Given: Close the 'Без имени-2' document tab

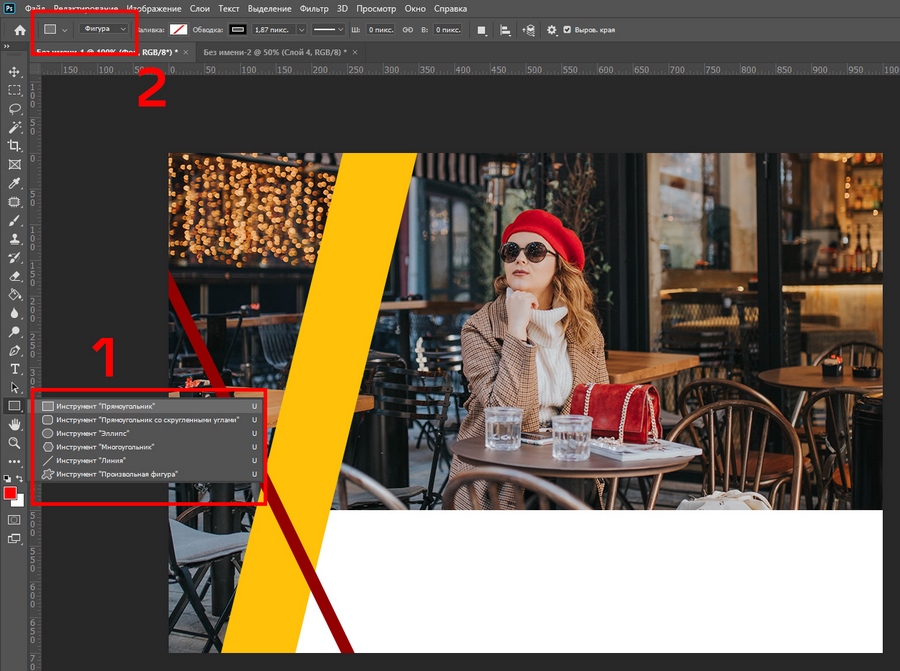Looking at the screenshot, I should pos(355,52).
